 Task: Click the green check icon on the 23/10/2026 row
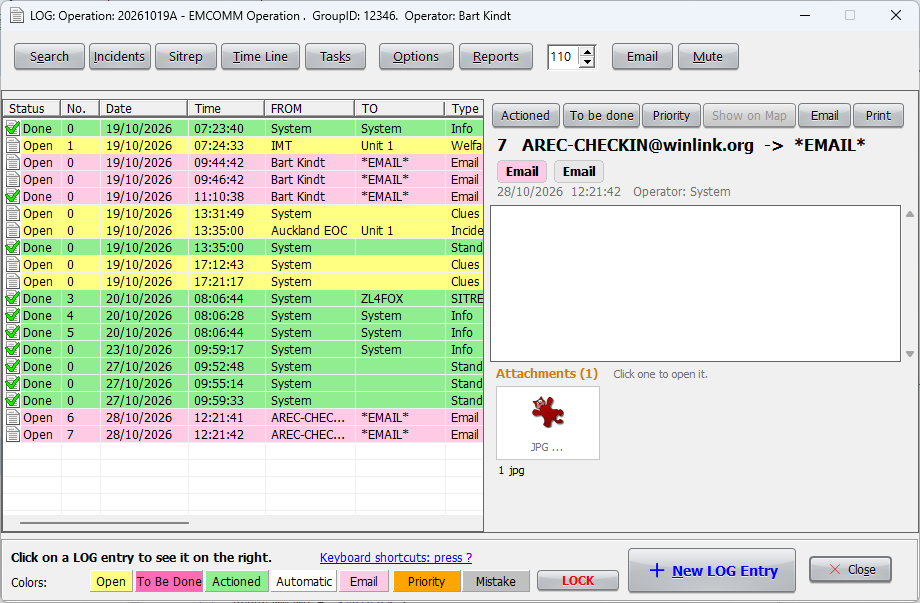pyautogui.click(x=12, y=350)
